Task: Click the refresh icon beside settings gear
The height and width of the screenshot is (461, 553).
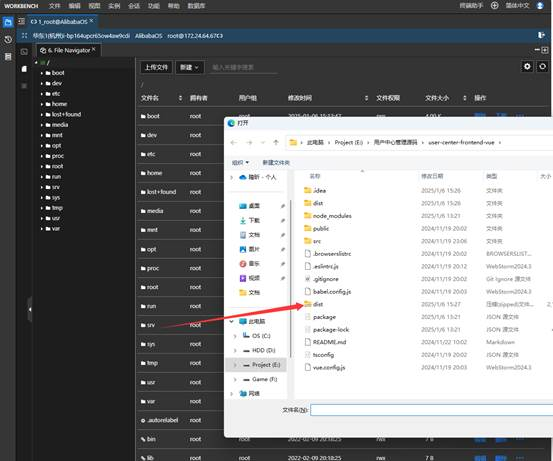Action: [542, 66]
